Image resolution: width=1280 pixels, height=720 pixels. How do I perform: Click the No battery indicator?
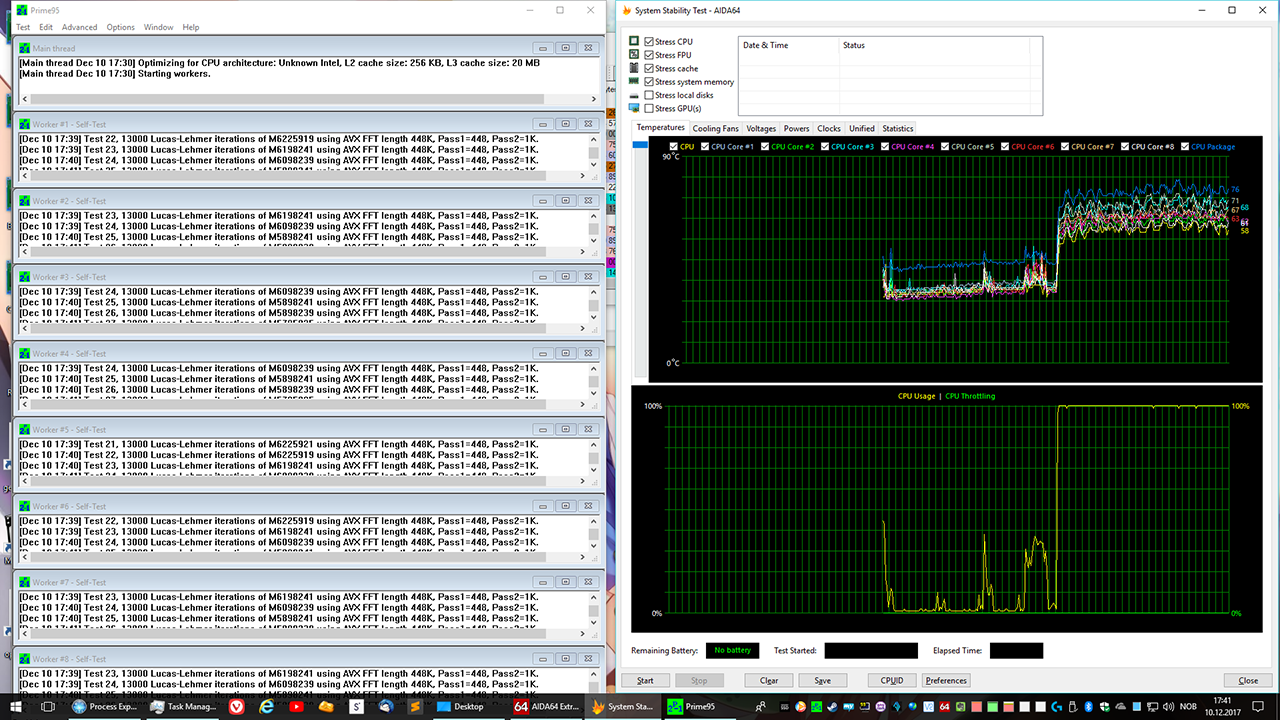[732, 651]
